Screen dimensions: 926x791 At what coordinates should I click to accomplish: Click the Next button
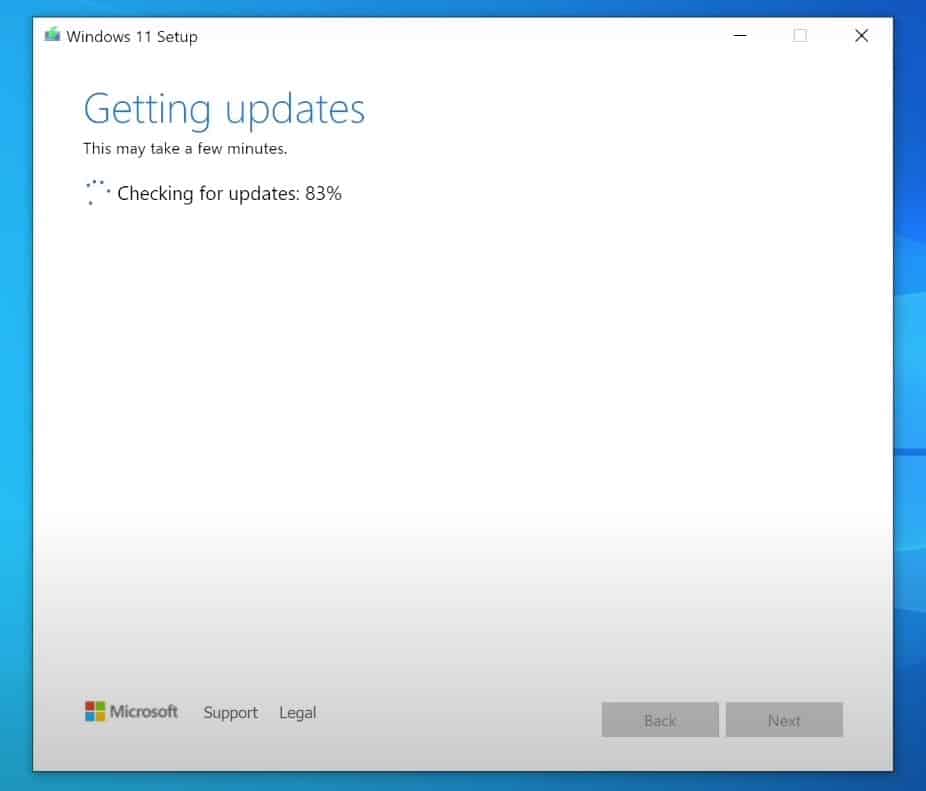tap(784, 719)
